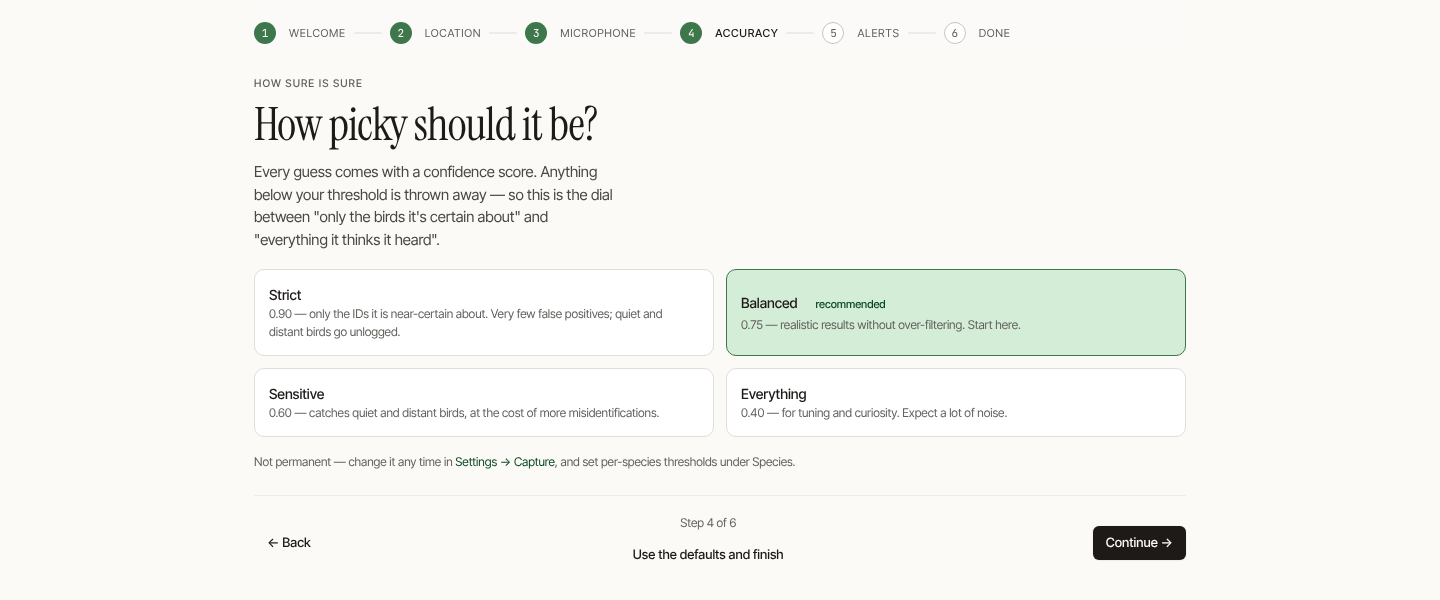
Task: Choose the Sensitive 0.60 threshold option
Action: point(484,402)
